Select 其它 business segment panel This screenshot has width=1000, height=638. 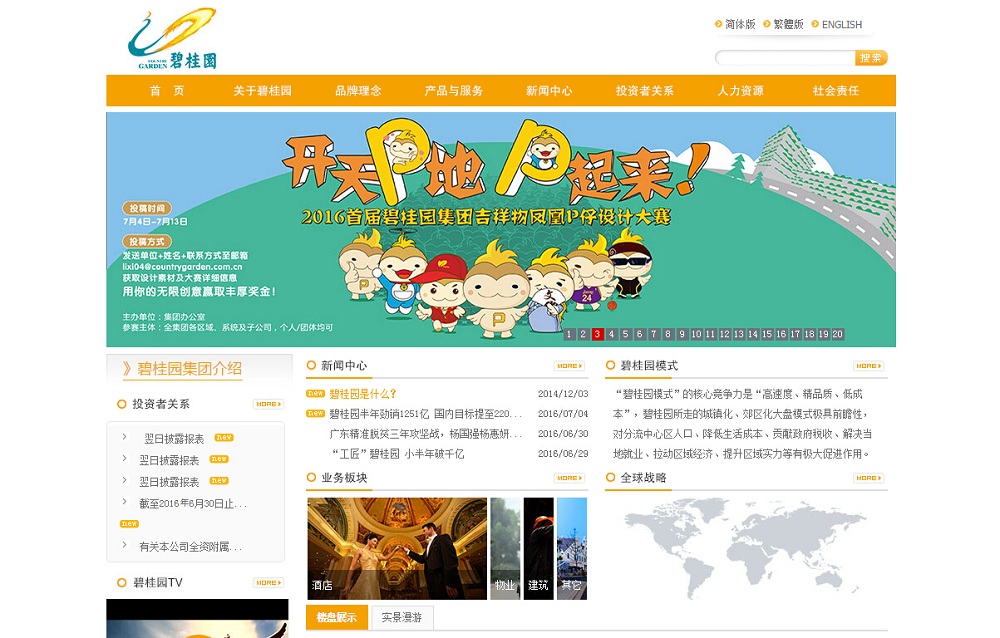point(572,549)
